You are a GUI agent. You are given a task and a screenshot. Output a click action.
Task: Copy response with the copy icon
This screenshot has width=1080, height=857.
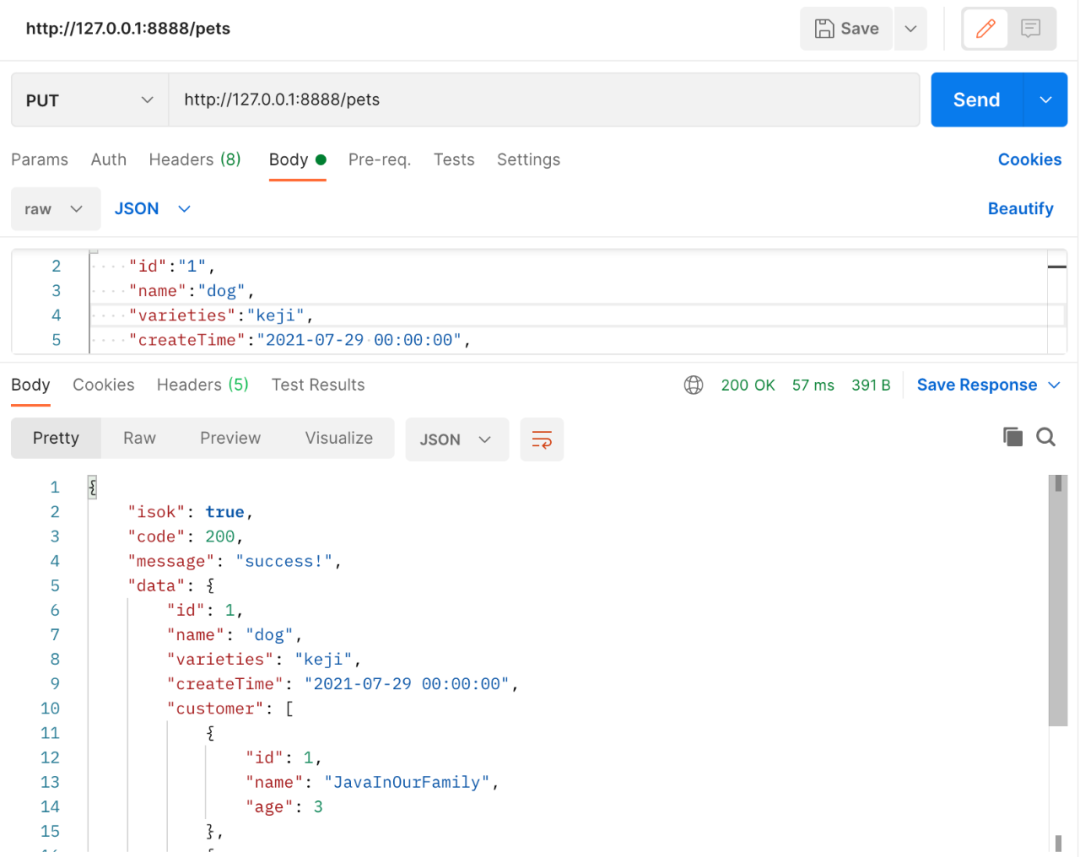(x=1013, y=437)
